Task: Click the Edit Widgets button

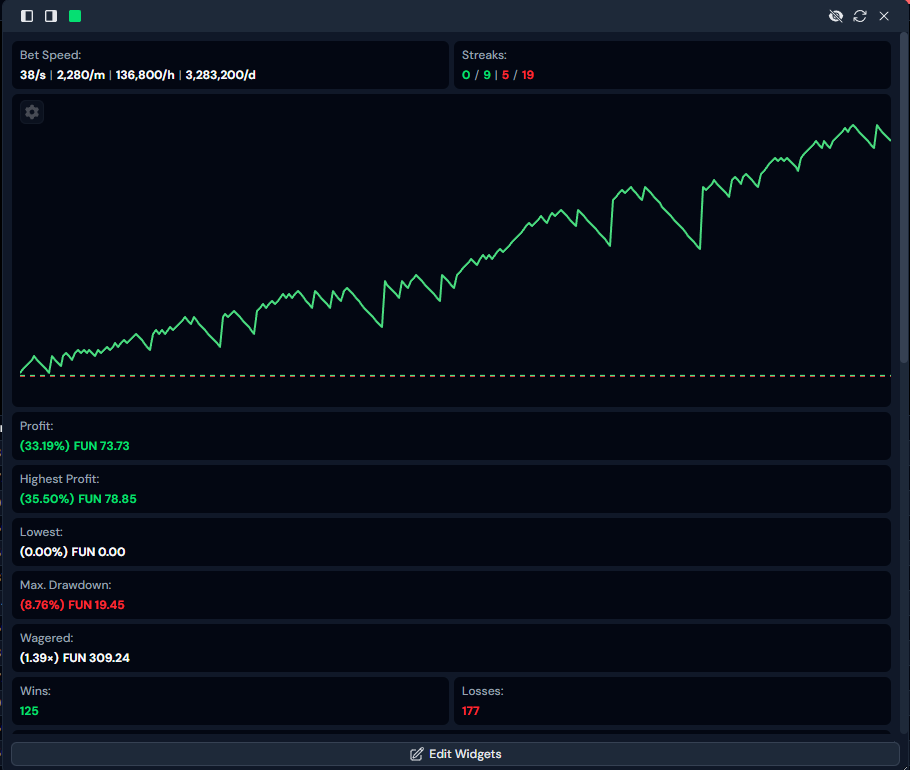Action: tap(455, 754)
